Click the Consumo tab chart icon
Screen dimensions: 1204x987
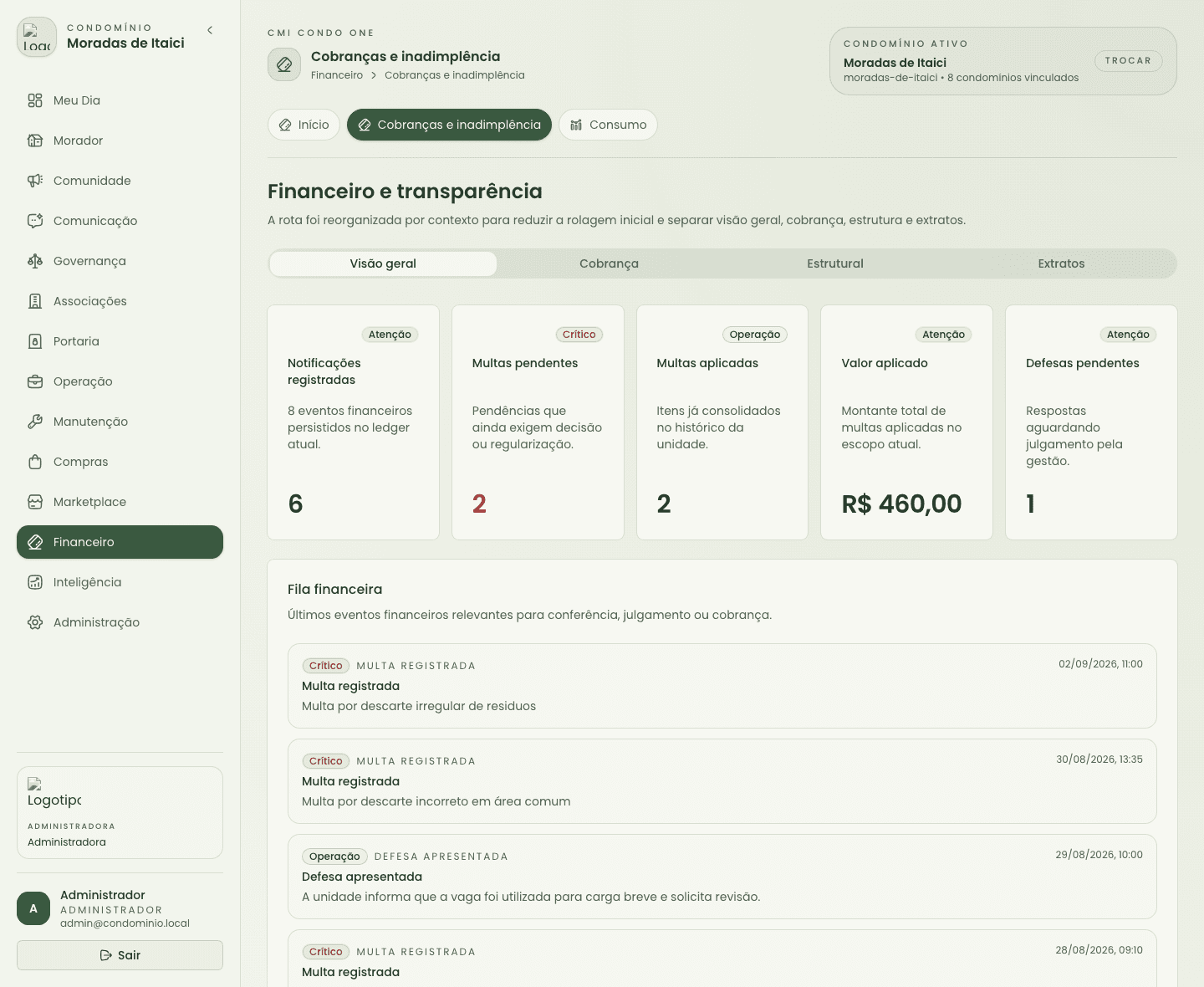[576, 125]
